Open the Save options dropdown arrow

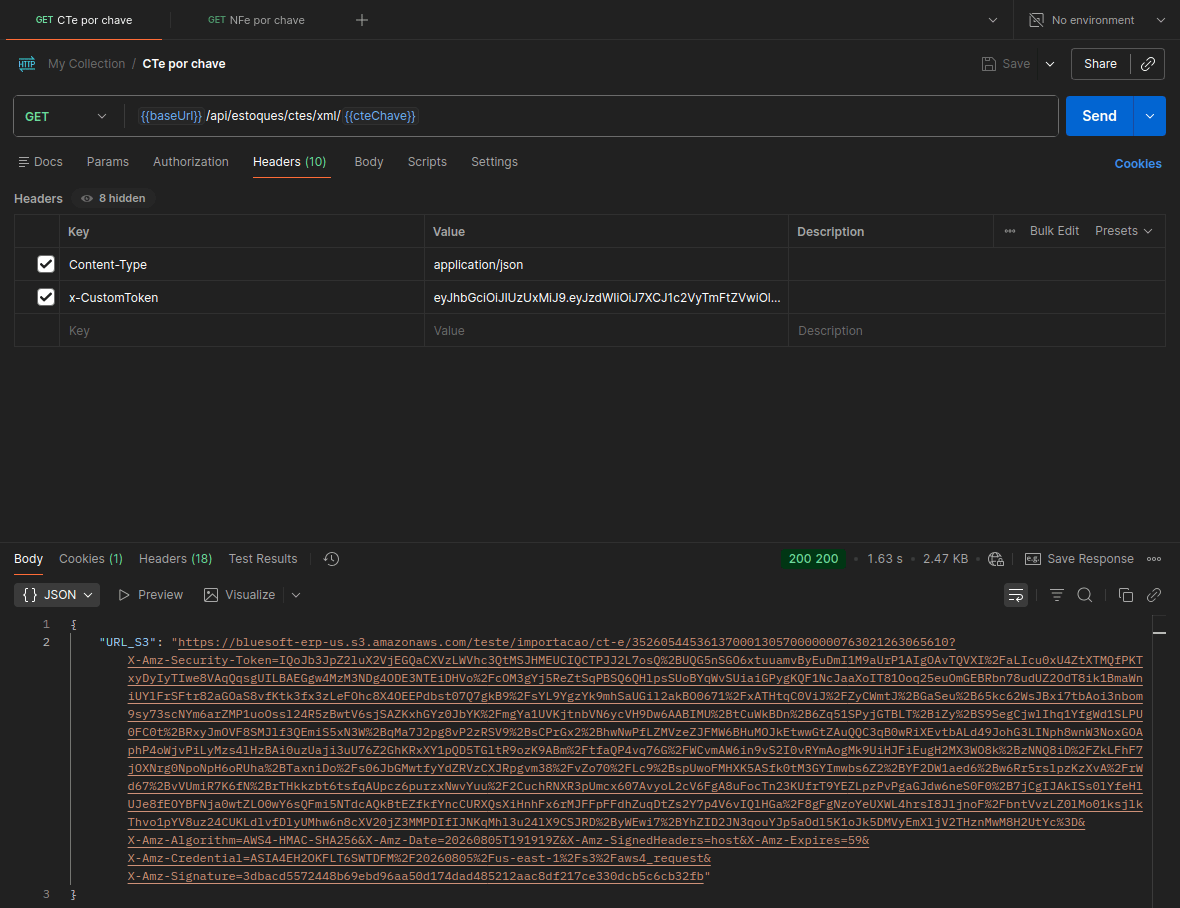point(1050,64)
